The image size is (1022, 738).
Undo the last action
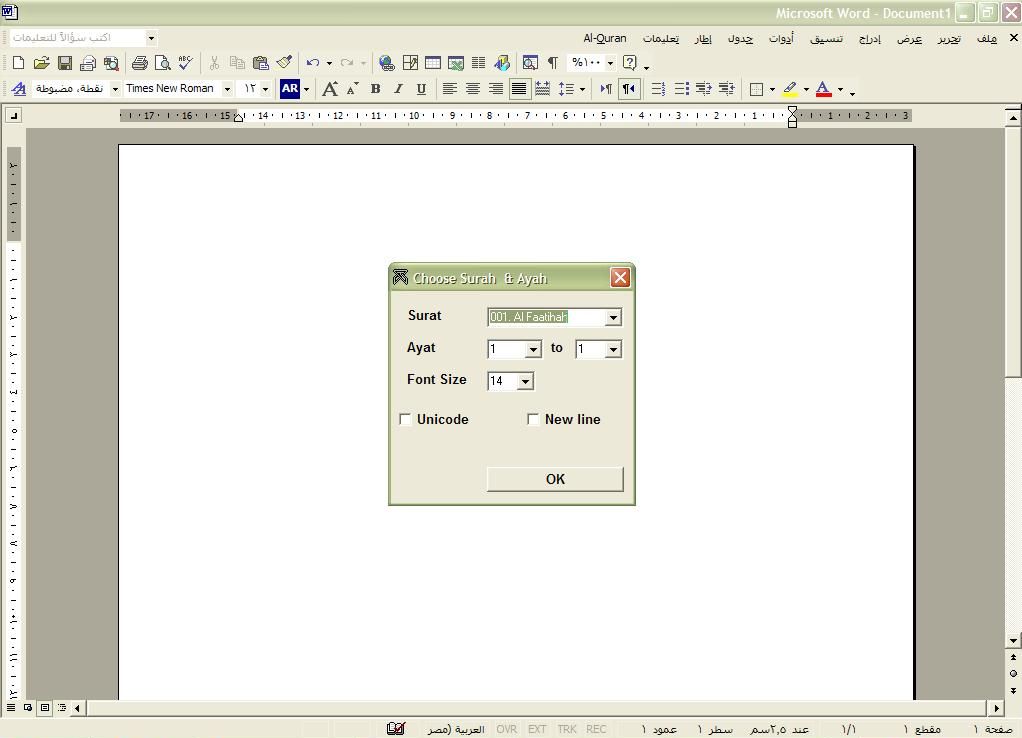(313, 63)
